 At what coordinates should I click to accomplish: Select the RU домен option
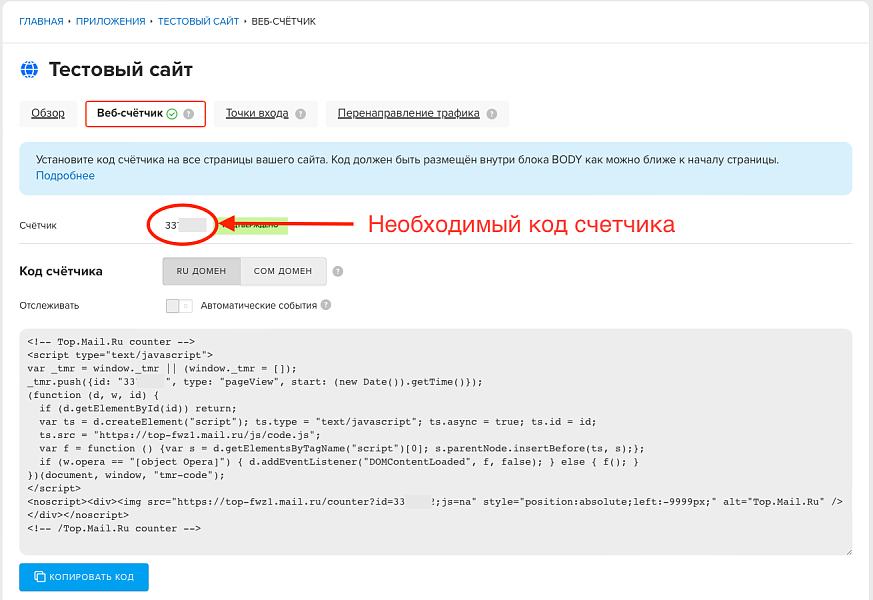click(201, 270)
